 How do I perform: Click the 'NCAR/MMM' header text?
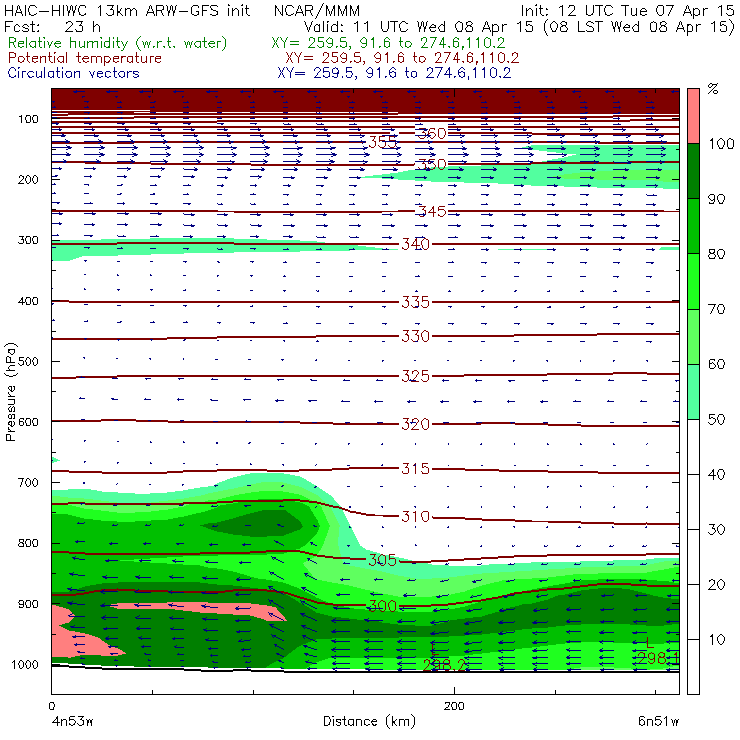click(x=317, y=11)
